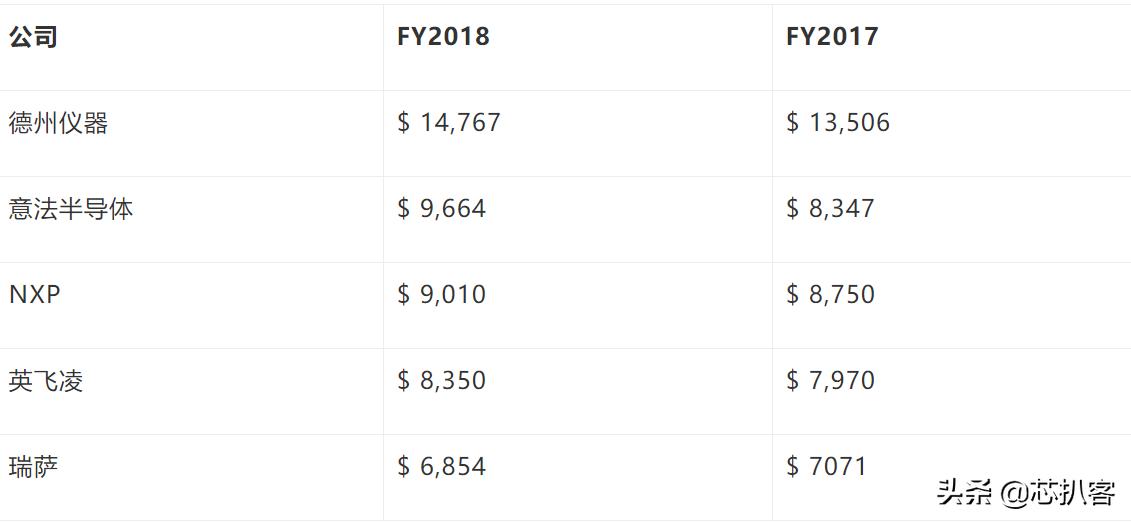The image size is (1131, 522).
Task: Click the $ 13,506 value cell
Action: coord(838,123)
